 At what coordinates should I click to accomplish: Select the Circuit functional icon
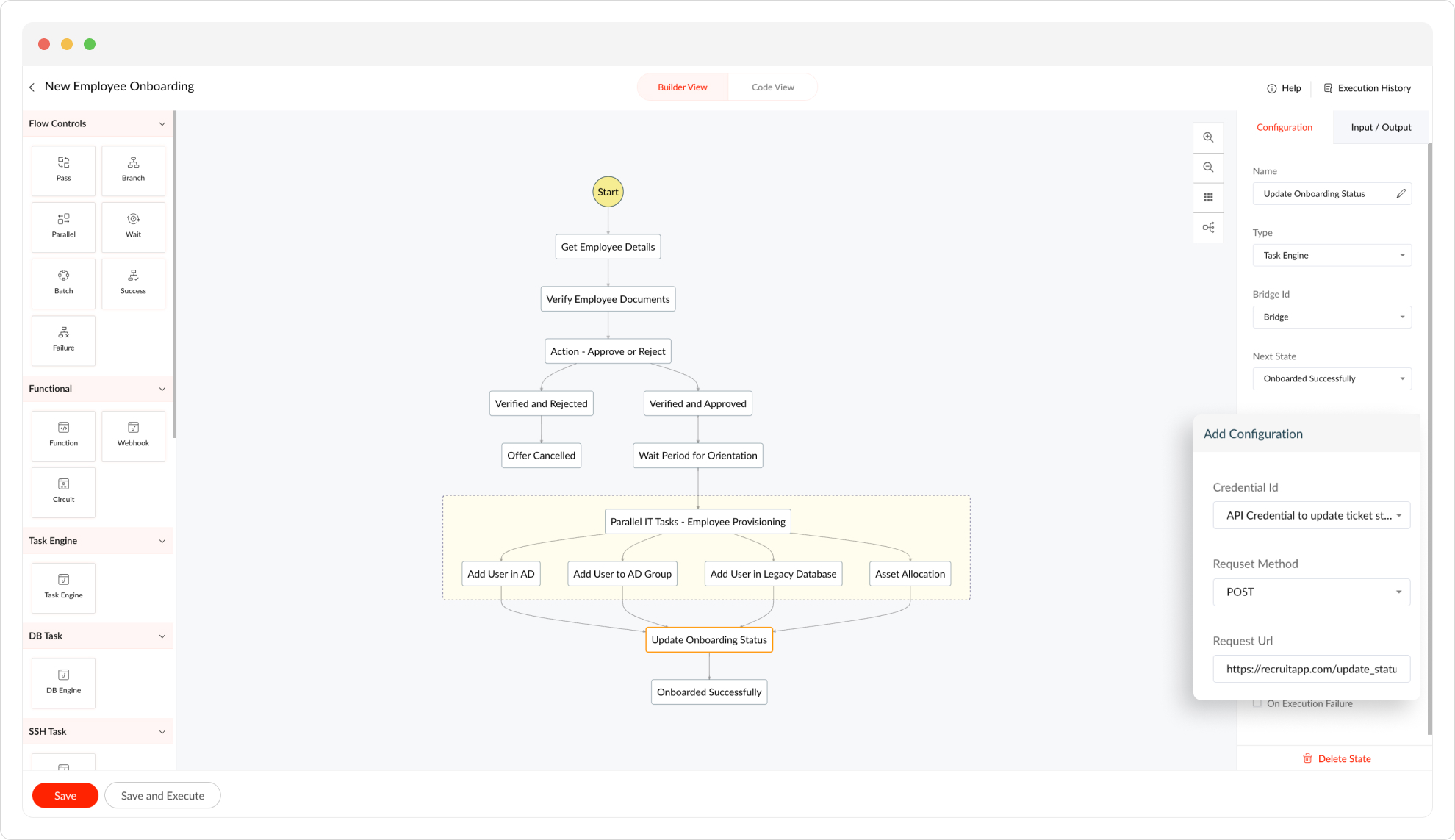[64, 491]
